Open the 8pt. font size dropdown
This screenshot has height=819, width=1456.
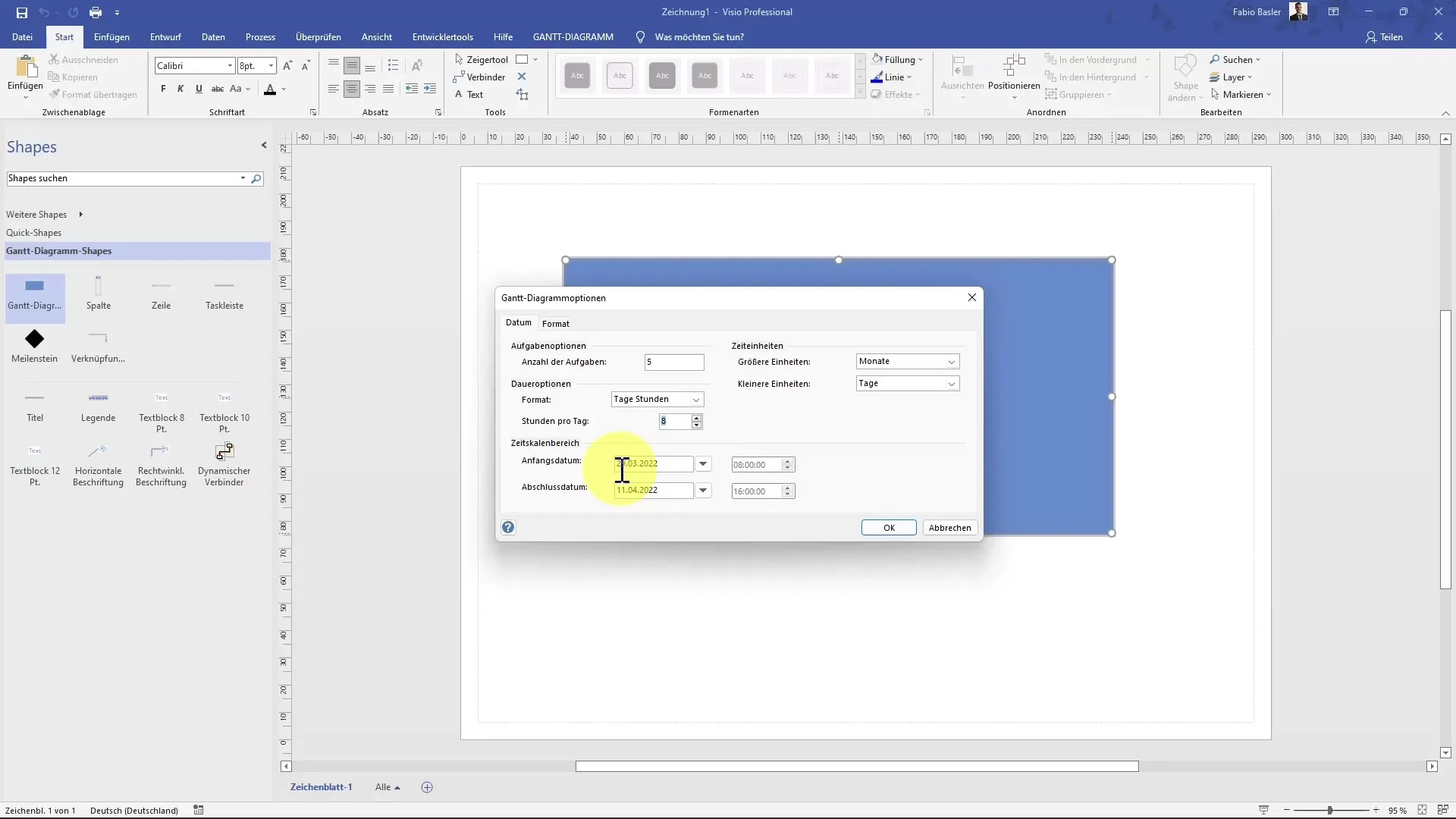pyautogui.click(x=271, y=66)
